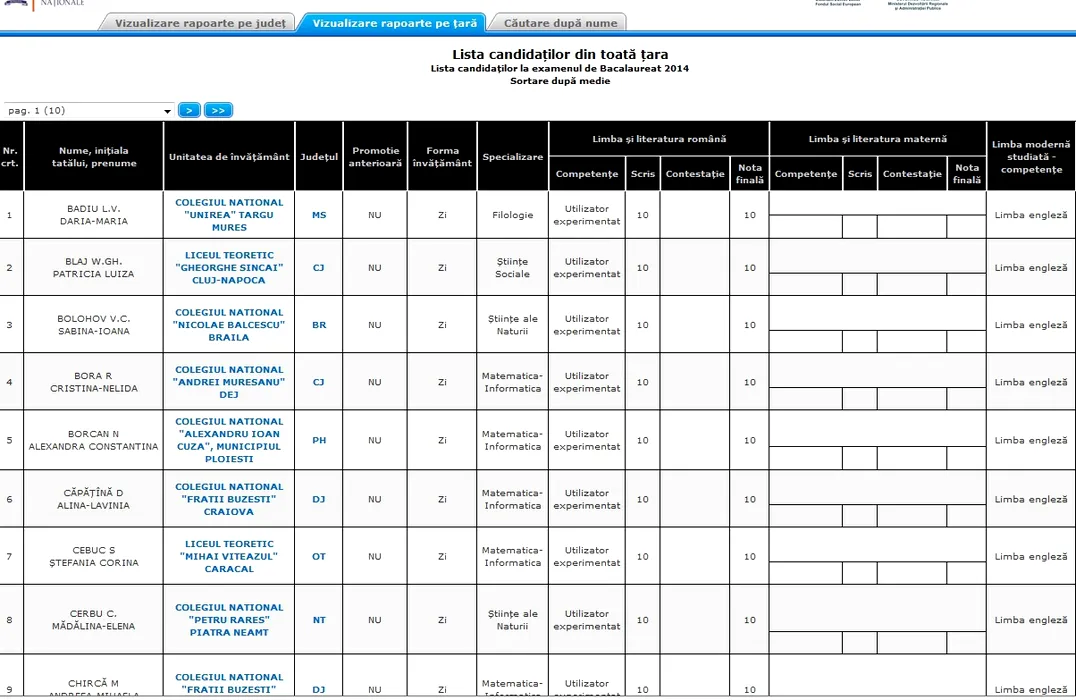
Task: Switch to 'Vizualizare rapoarte pe județ' tab
Action: tap(199, 23)
